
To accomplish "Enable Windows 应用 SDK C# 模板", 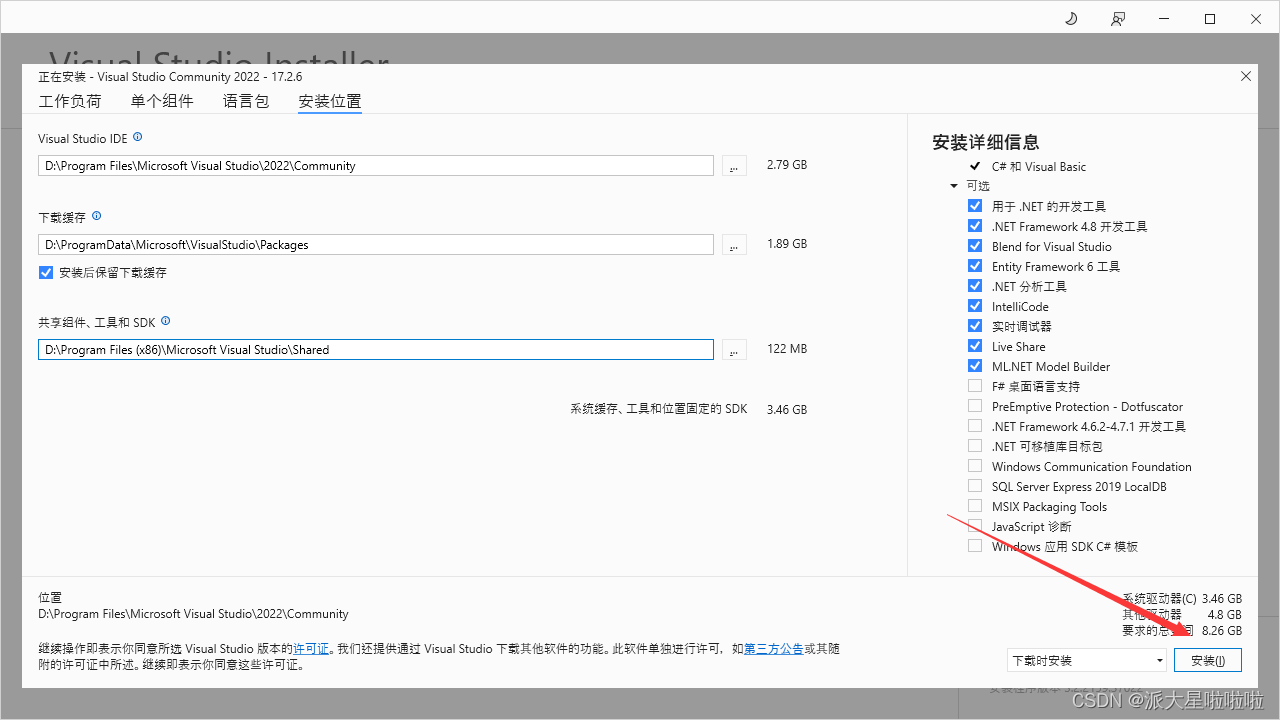I will tap(975, 546).
